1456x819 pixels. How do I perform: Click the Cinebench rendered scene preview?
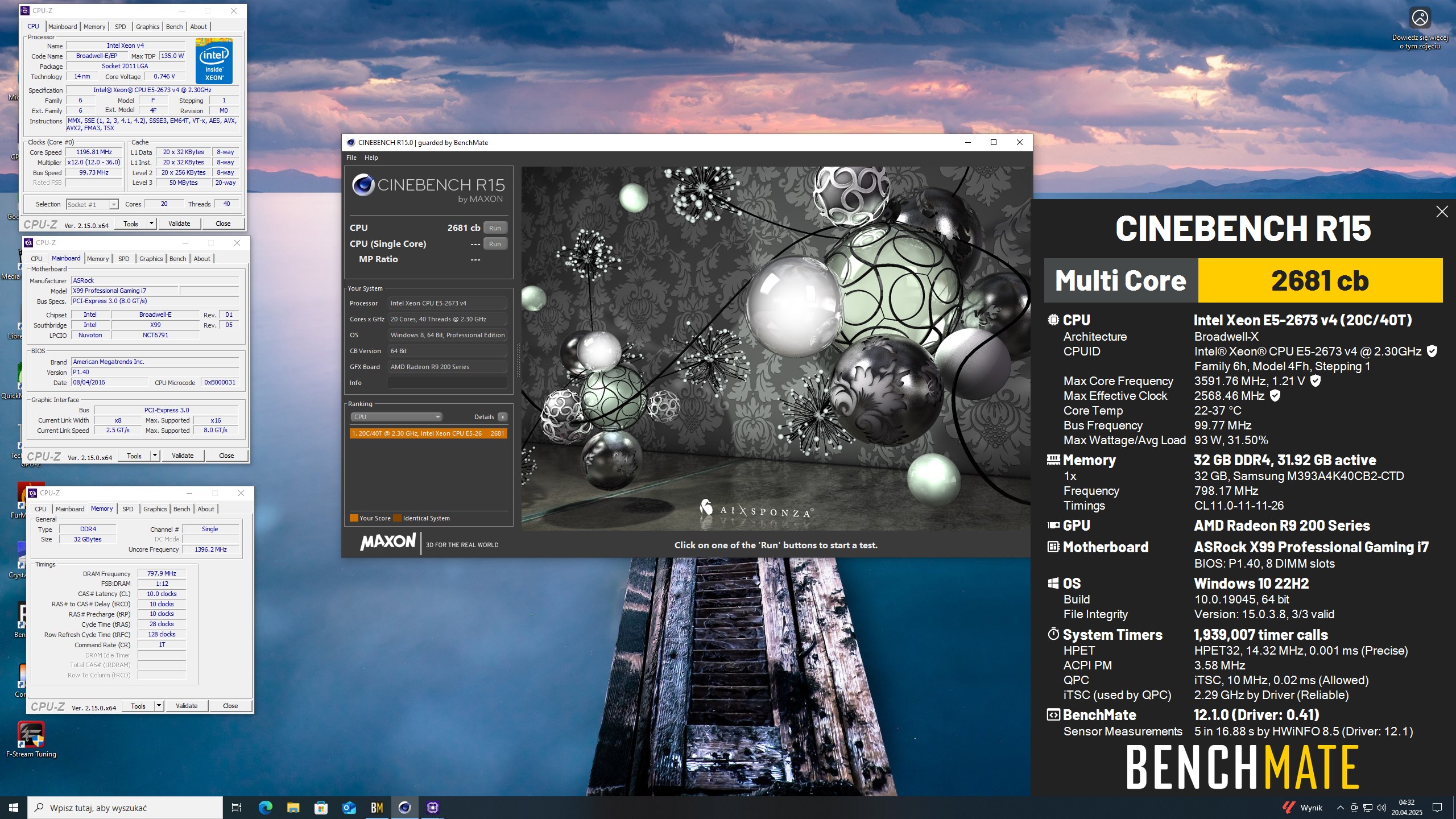coord(776,348)
